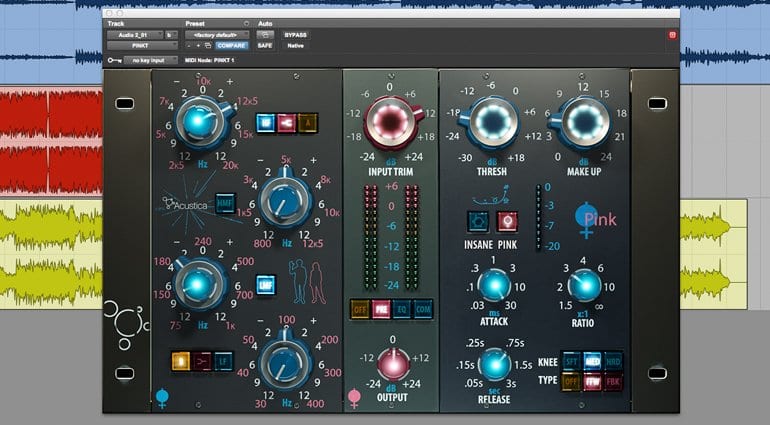Screen dimensions: 770x425
Task: Click the dark red shelf icon beside LF
Action: [202, 361]
